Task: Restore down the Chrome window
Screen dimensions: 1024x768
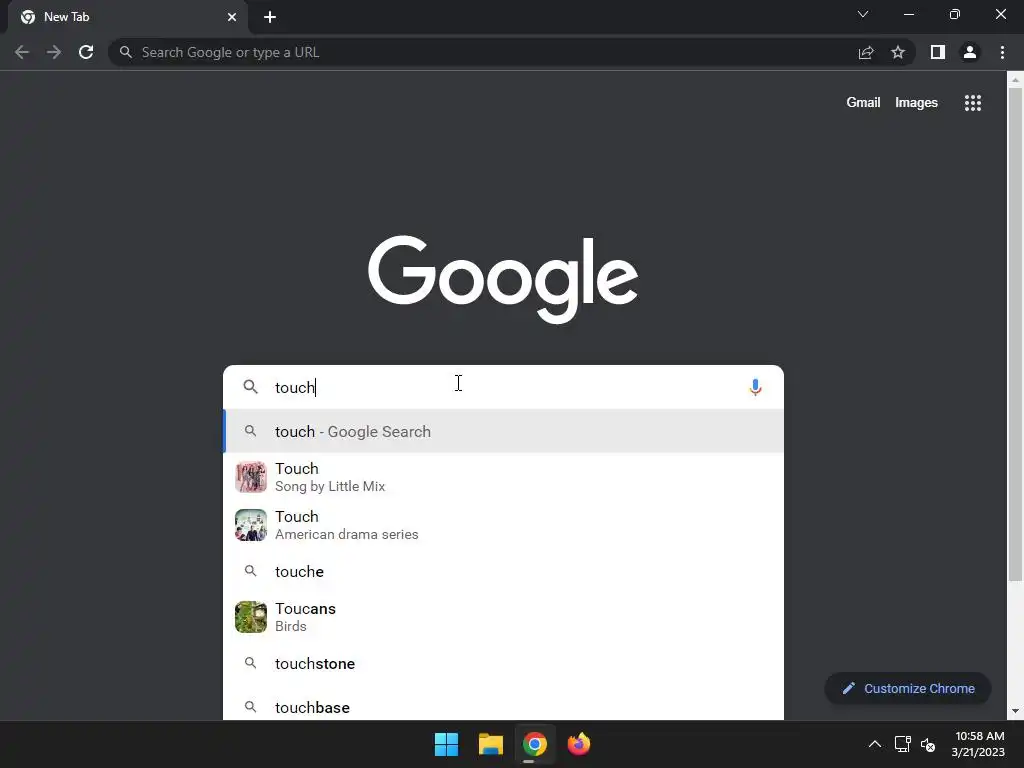Action: click(x=955, y=14)
